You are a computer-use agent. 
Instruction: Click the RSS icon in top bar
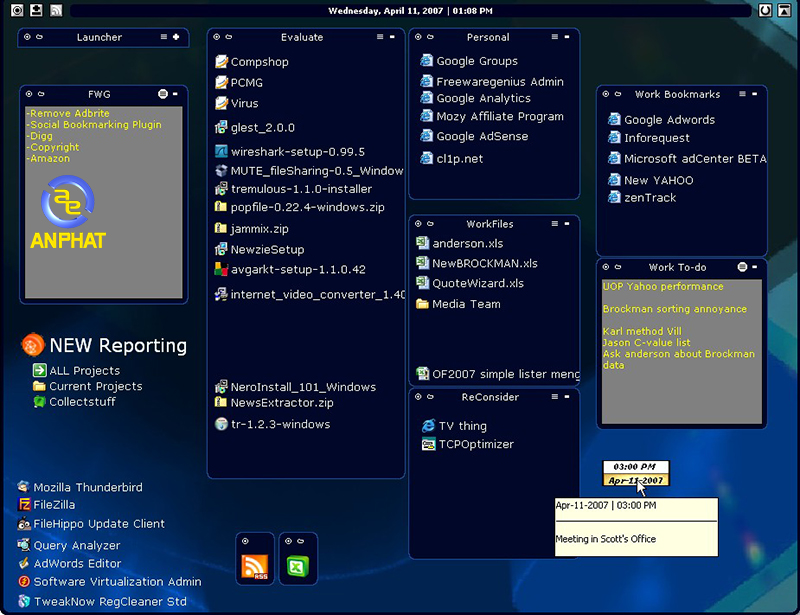click(x=56, y=11)
